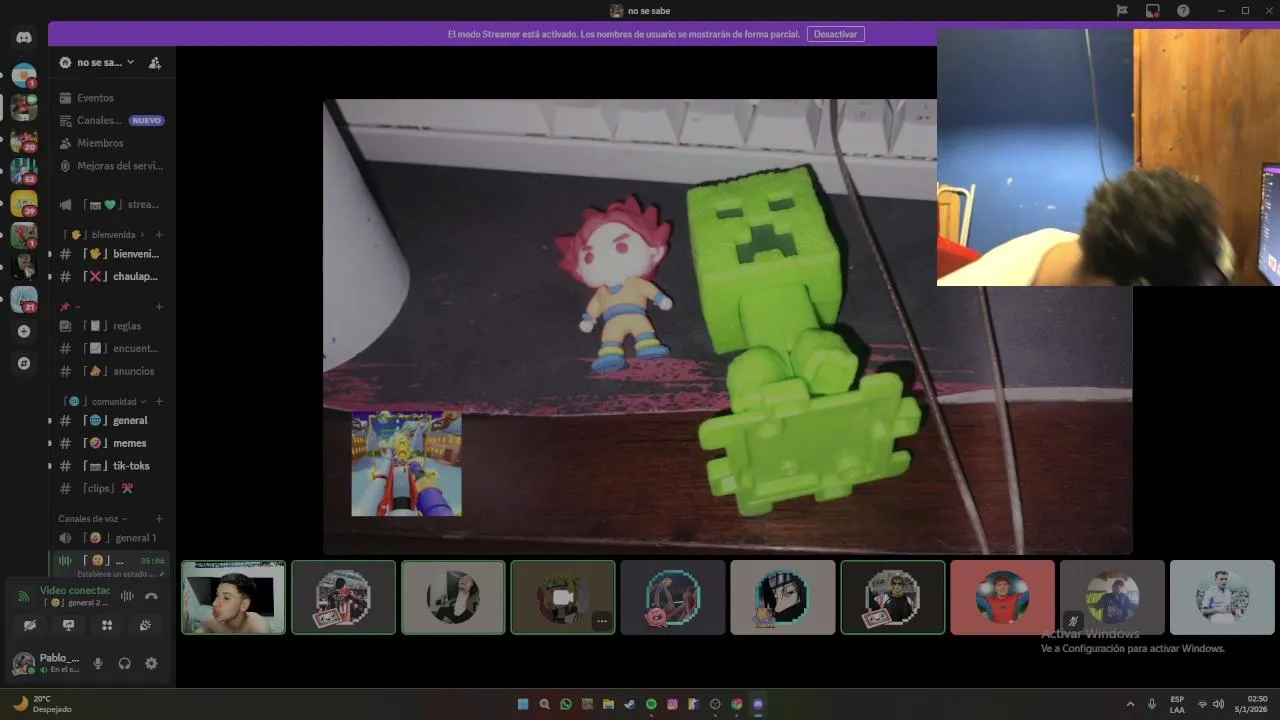Create channel in bienvenida category
Screen dimensions: 1280x720
pos(159,234)
